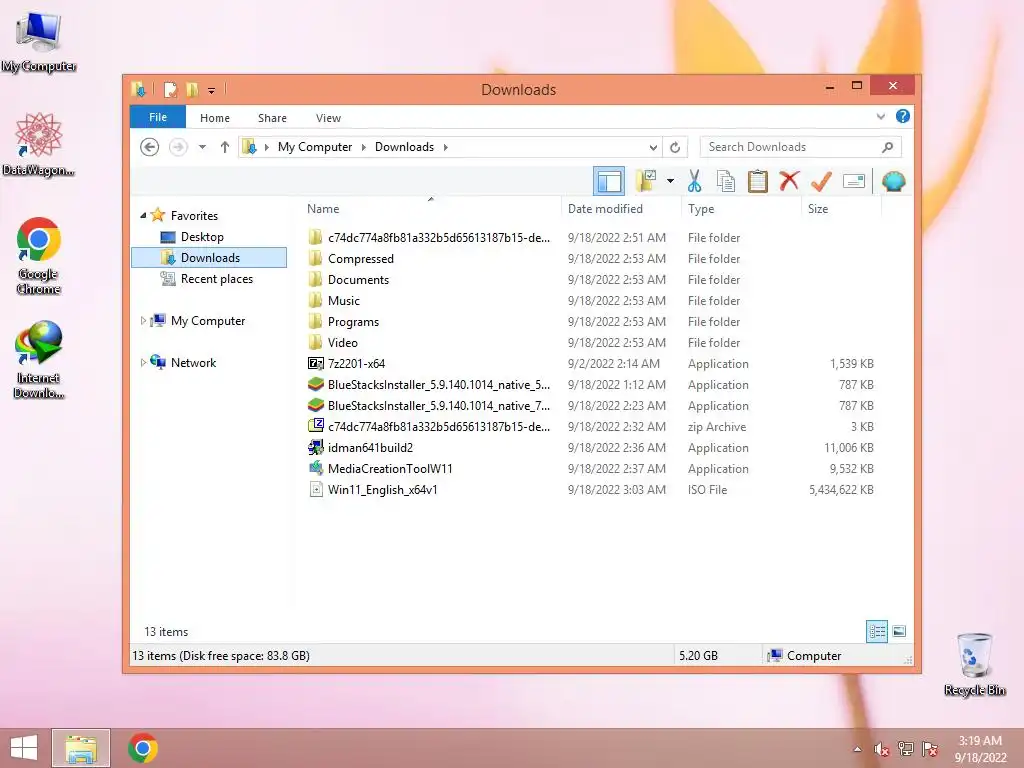This screenshot has width=1024, height=768.
Task: Open Classic Shell settings shell icon
Action: click(893, 181)
